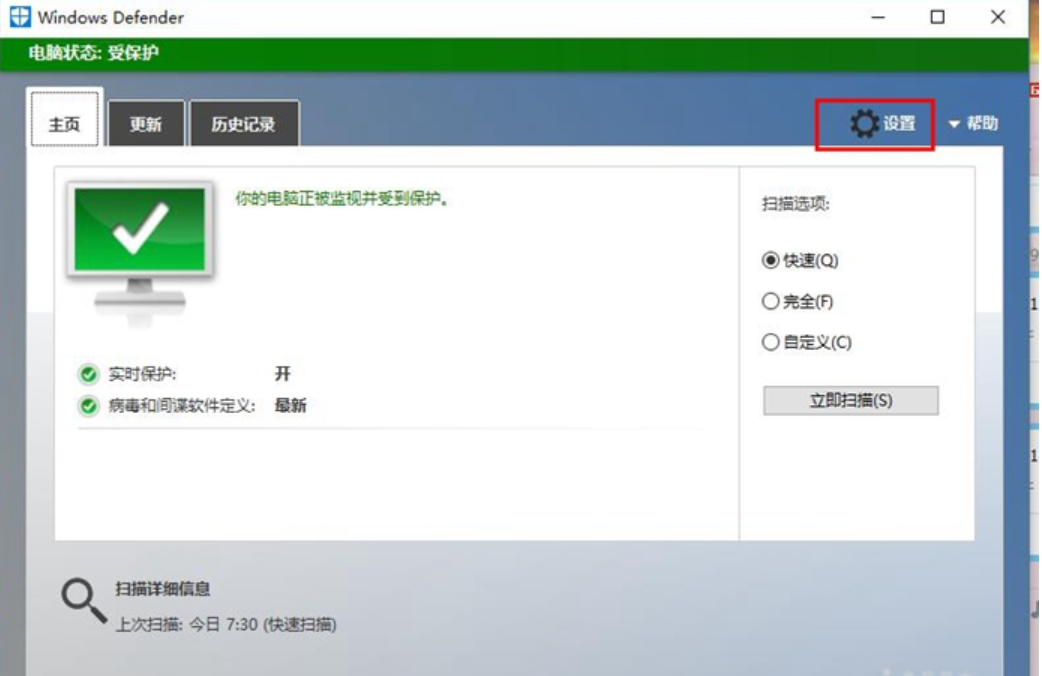Screen dimensions: 1042x676
Task: Maximize the Windows Defender window
Action: pos(938,17)
